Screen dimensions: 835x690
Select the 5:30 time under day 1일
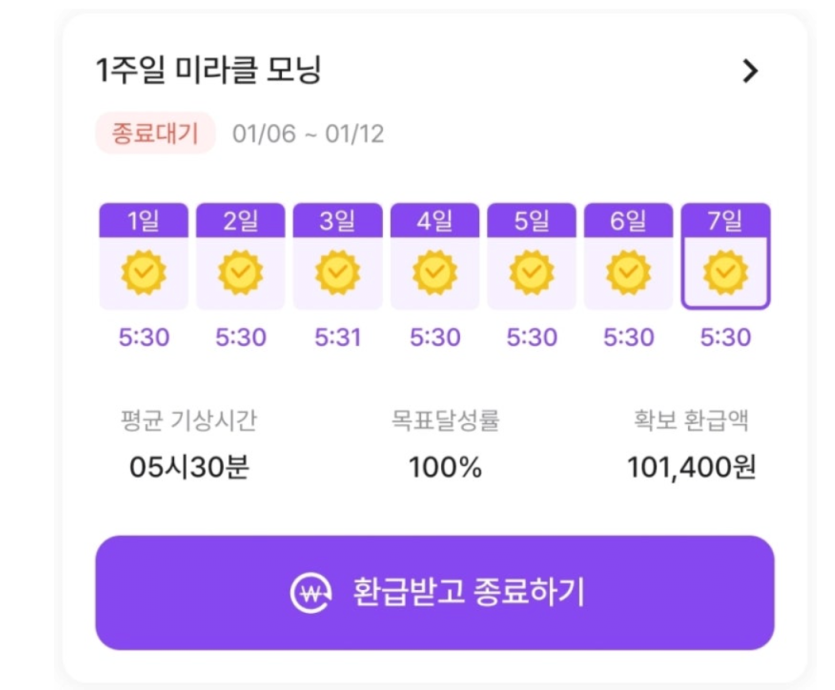pos(143,337)
